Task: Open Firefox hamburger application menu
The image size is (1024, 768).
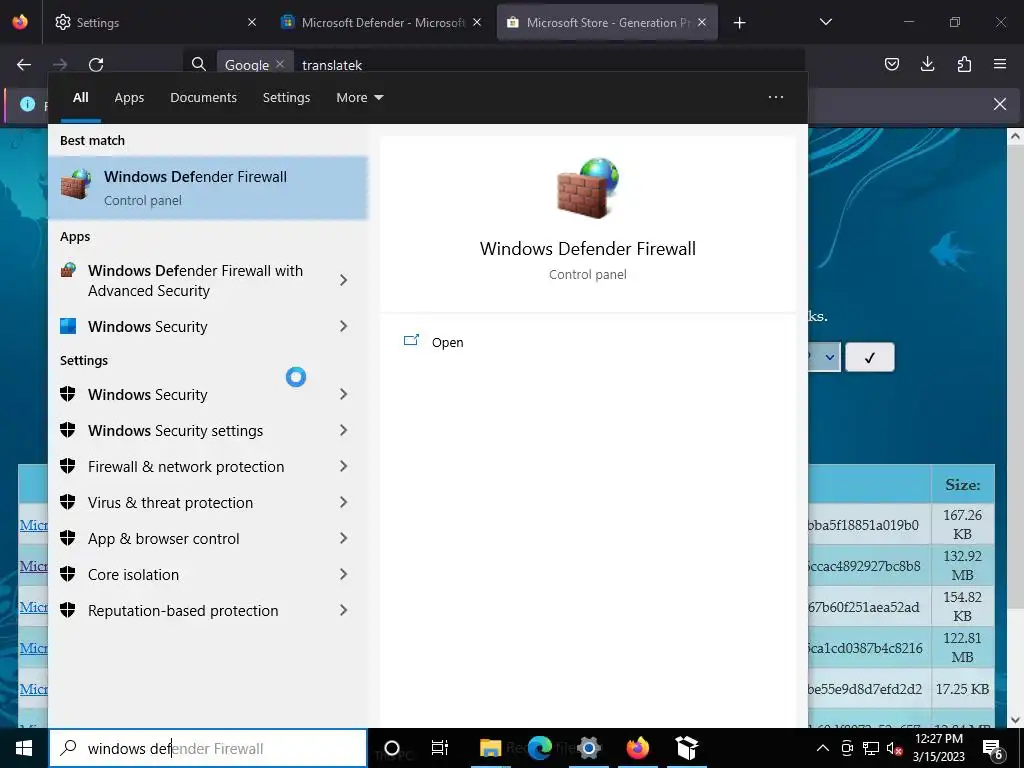Action: pos(1000,64)
